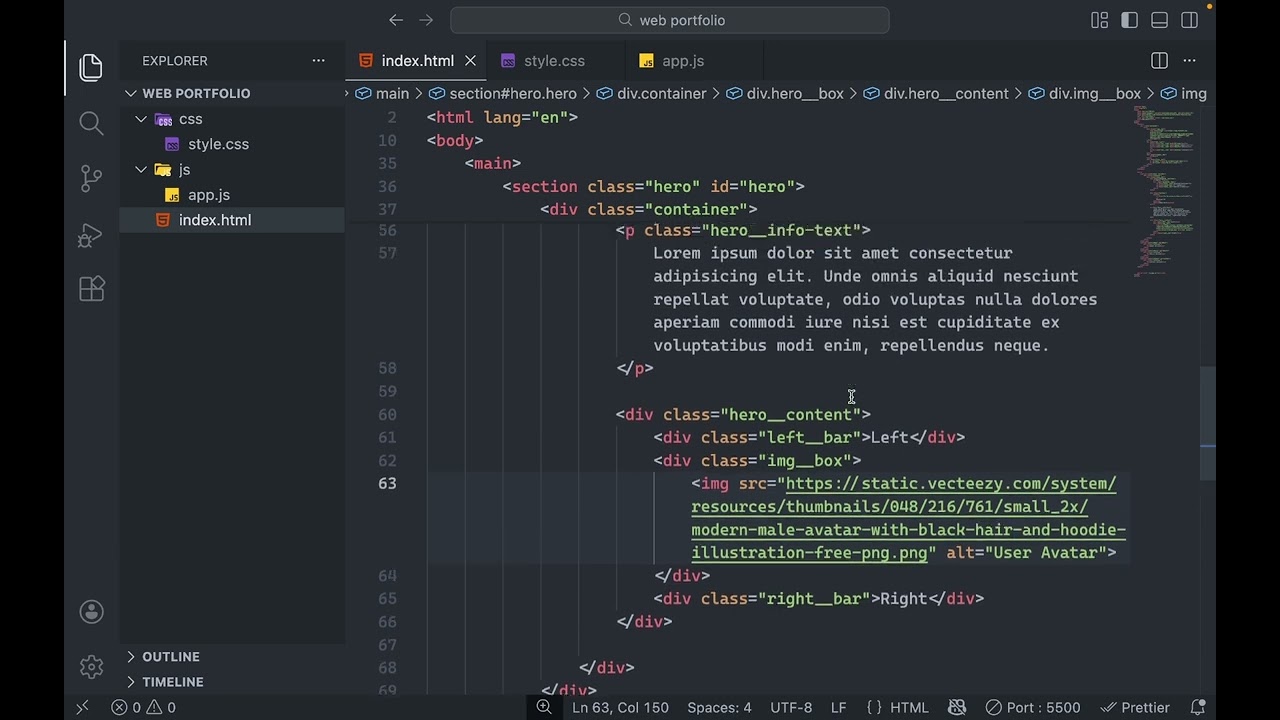The image size is (1280, 720).
Task: Click the text "right__bar" on line 65
Action: click(x=814, y=598)
